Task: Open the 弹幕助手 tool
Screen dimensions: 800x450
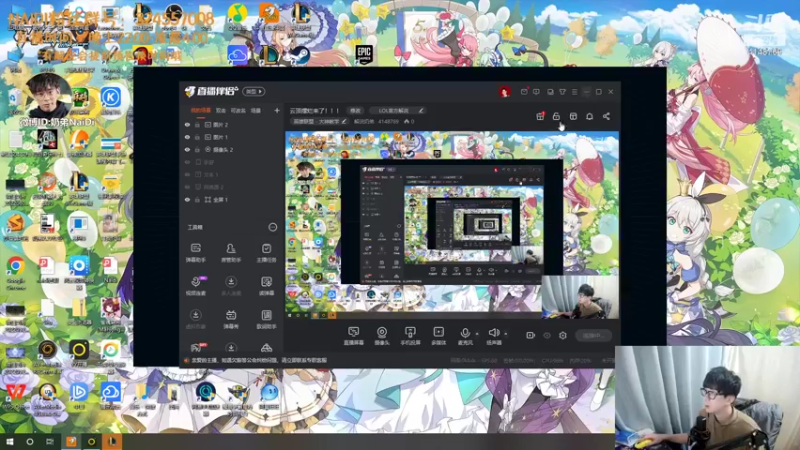Action: pos(195,253)
